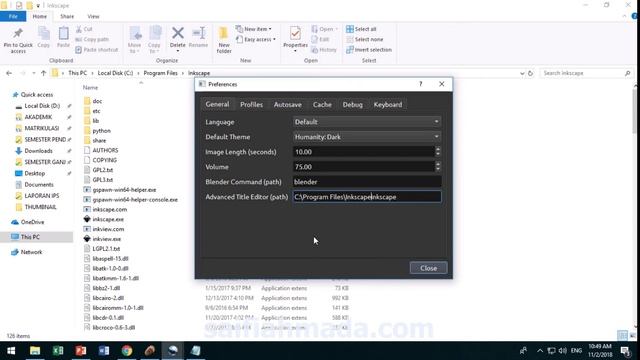
Task: Expand the Open ribbon dropdown
Action: [336, 29]
